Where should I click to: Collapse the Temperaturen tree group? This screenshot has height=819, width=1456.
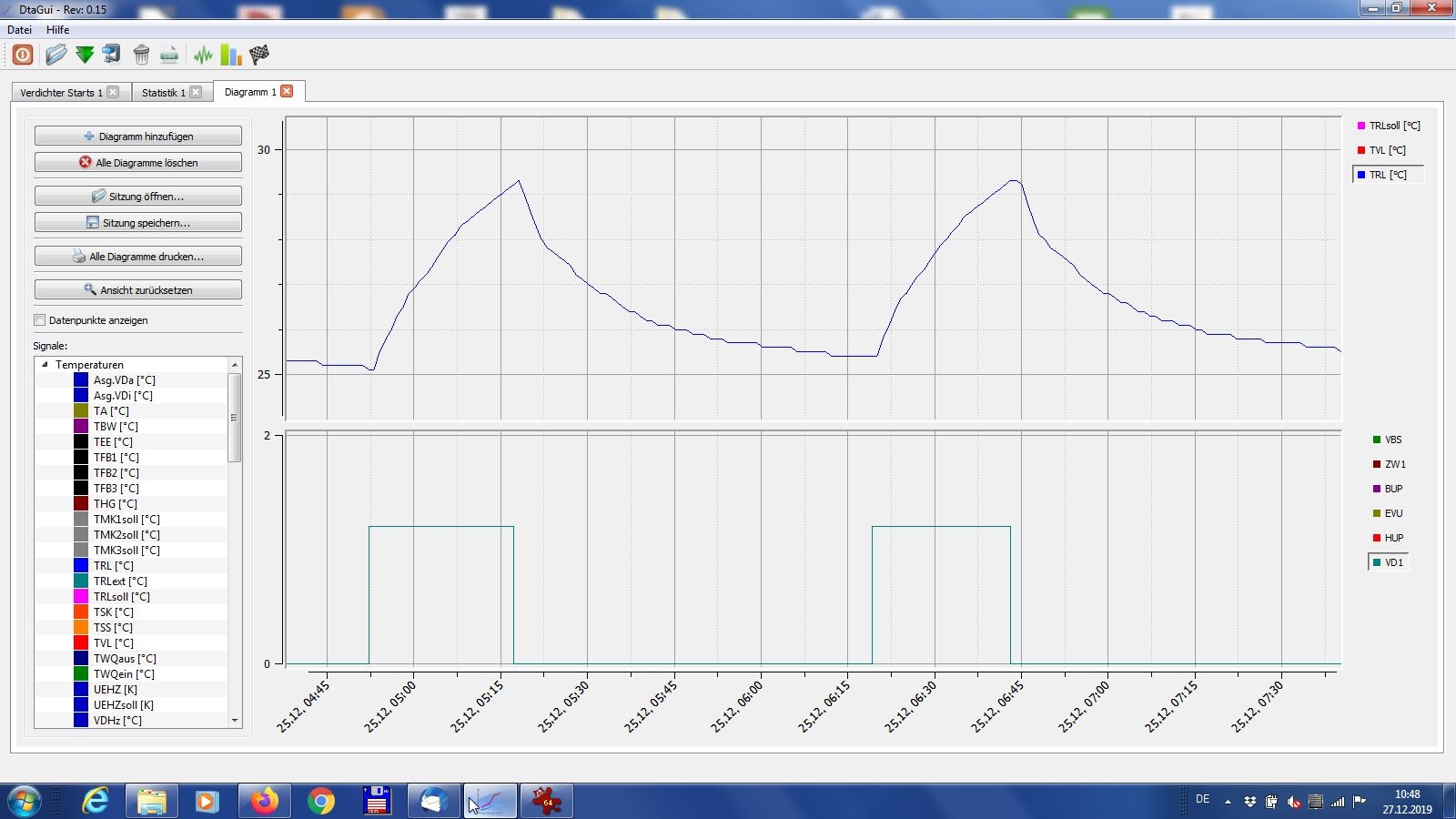[45, 364]
